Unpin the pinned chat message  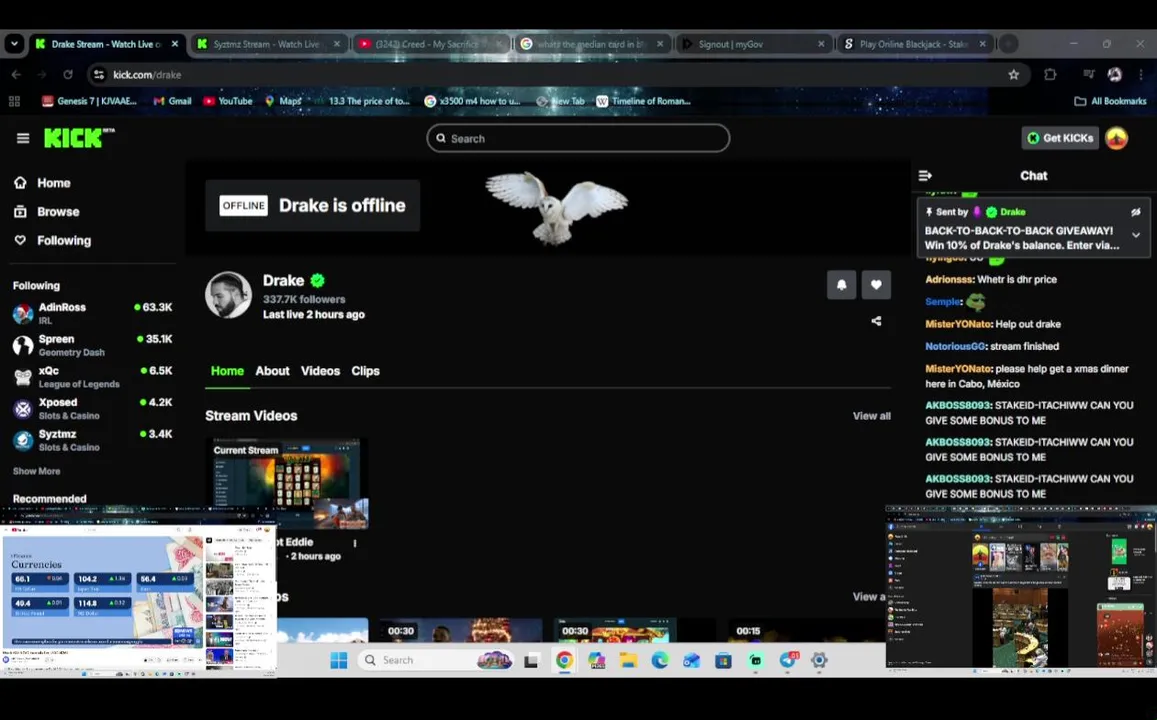tap(1136, 212)
